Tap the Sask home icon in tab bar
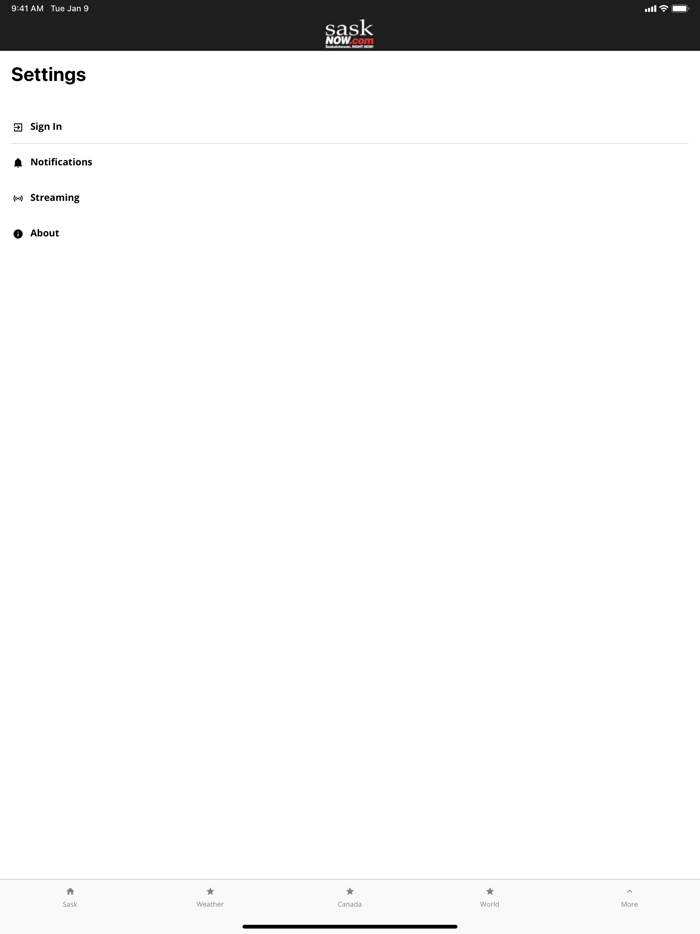The image size is (700, 934). pyautogui.click(x=70, y=891)
